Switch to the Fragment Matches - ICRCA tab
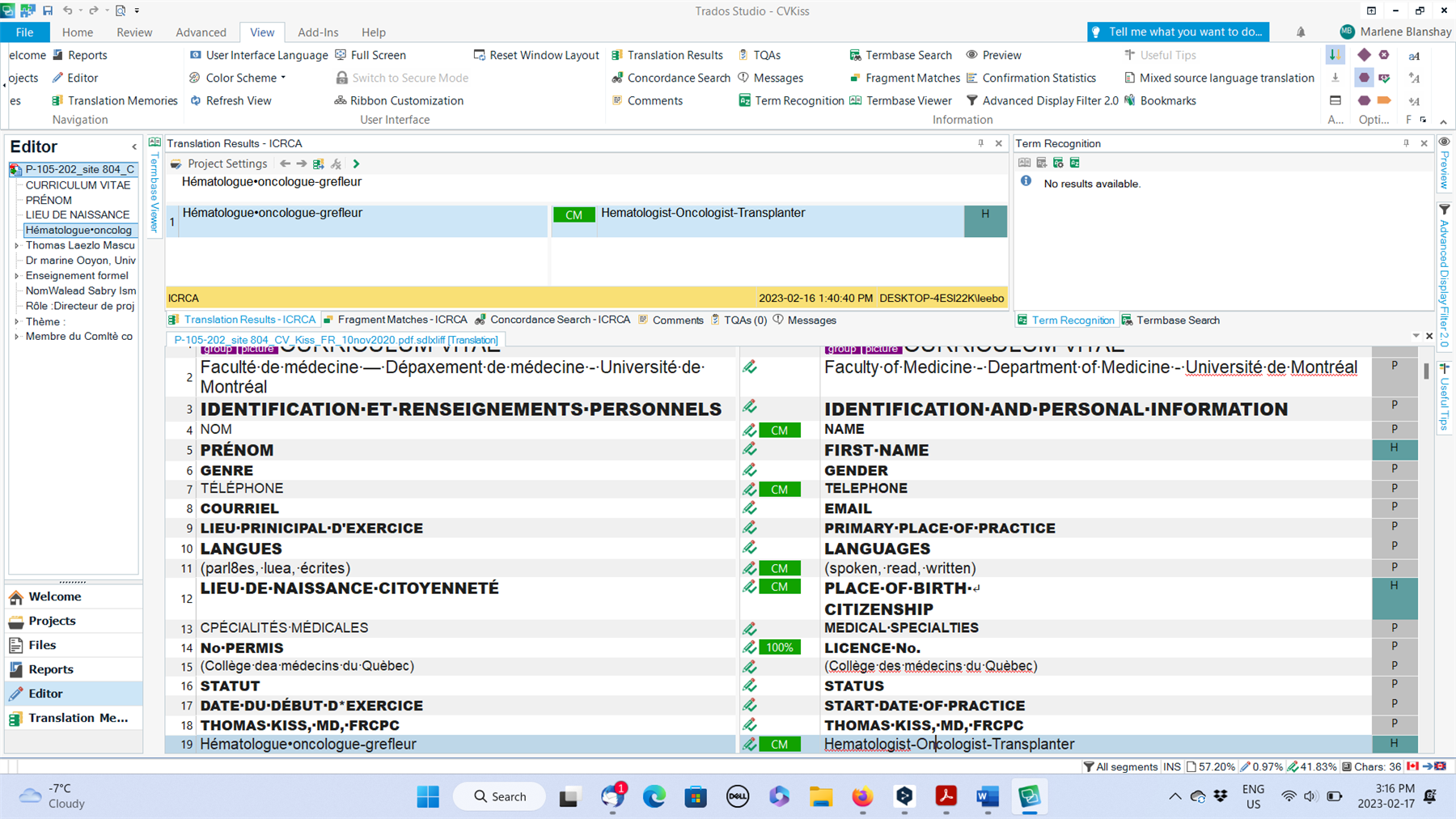Image resolution: width=1456 pixels, height=819 pixels. (395, 320)
